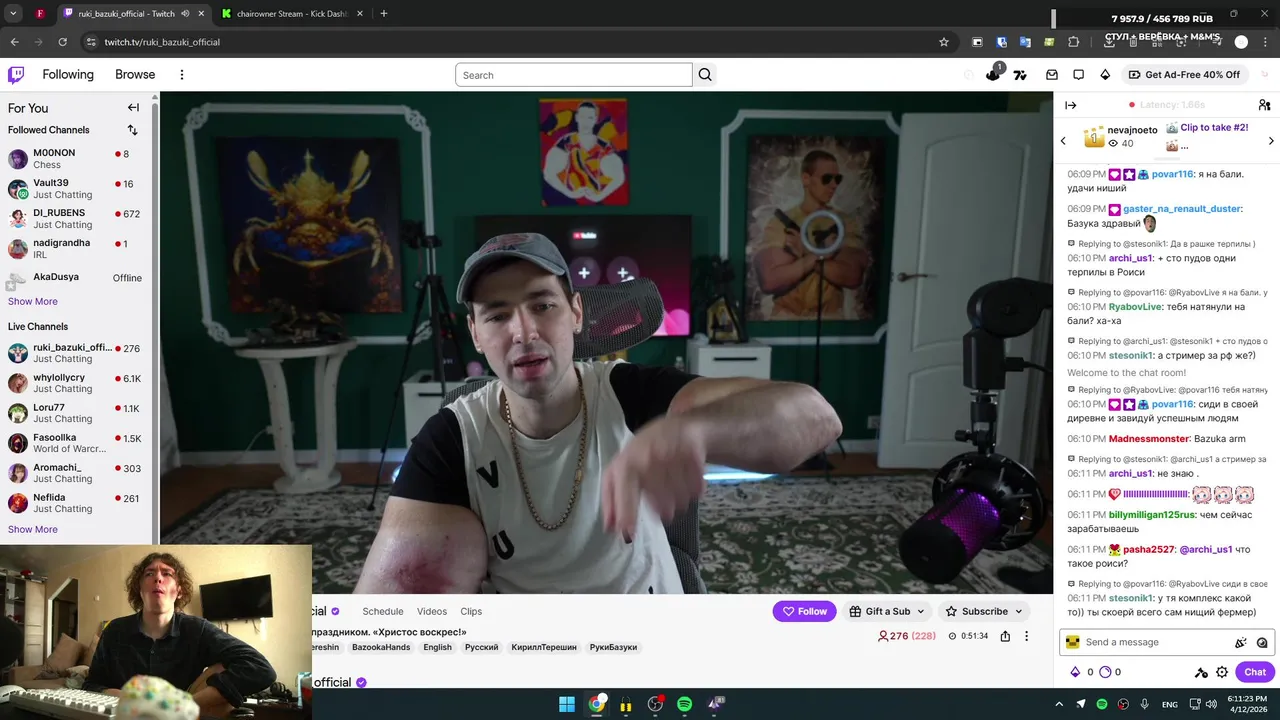1280x720 pixels.
Task: Click the BazookaHands tag
Action: [381, 647]
